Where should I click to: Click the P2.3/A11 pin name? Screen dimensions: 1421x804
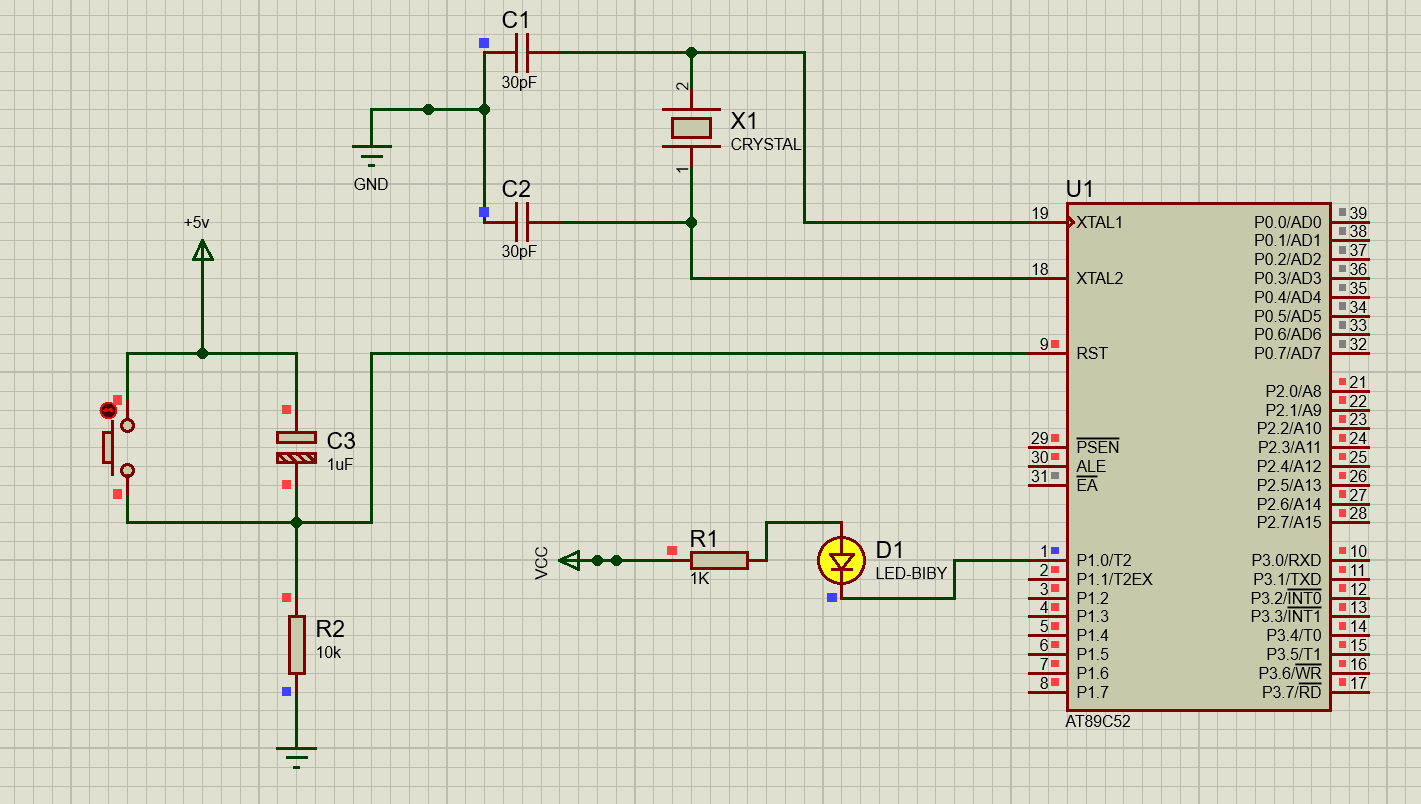click(x=1289, y=447)
